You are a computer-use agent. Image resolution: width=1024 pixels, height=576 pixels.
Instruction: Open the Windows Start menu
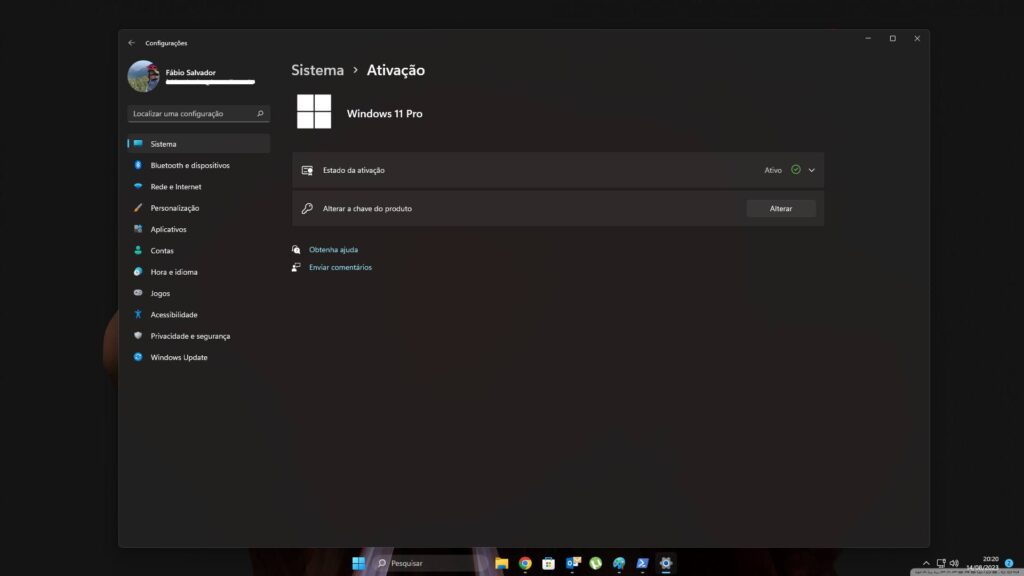359,563
